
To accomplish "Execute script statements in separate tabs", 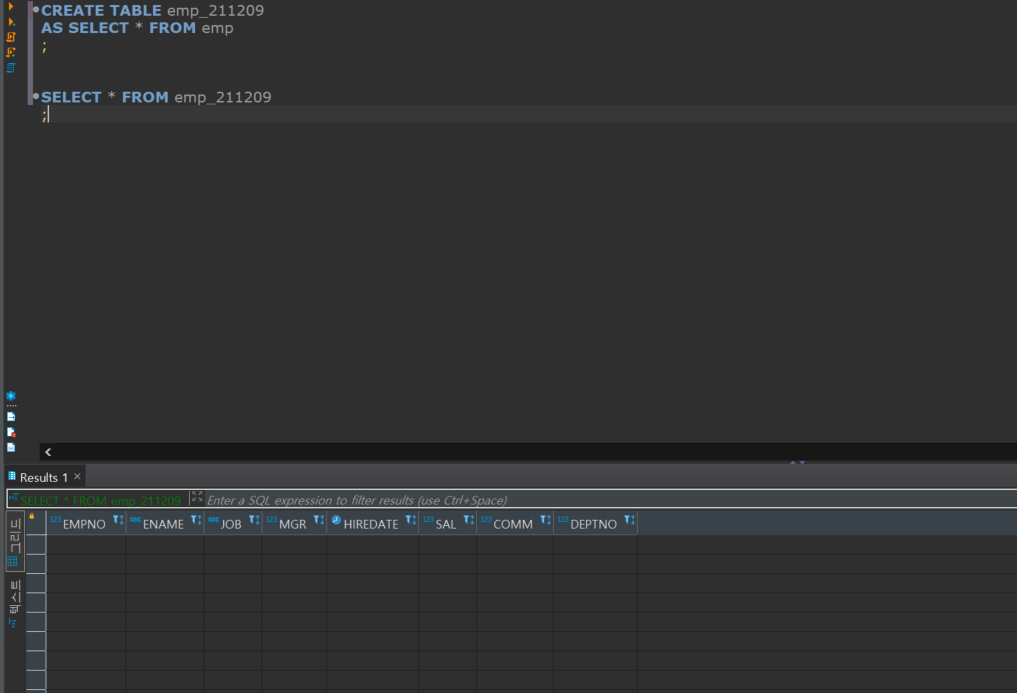I will pyautogui.click(x=11, y=52).
